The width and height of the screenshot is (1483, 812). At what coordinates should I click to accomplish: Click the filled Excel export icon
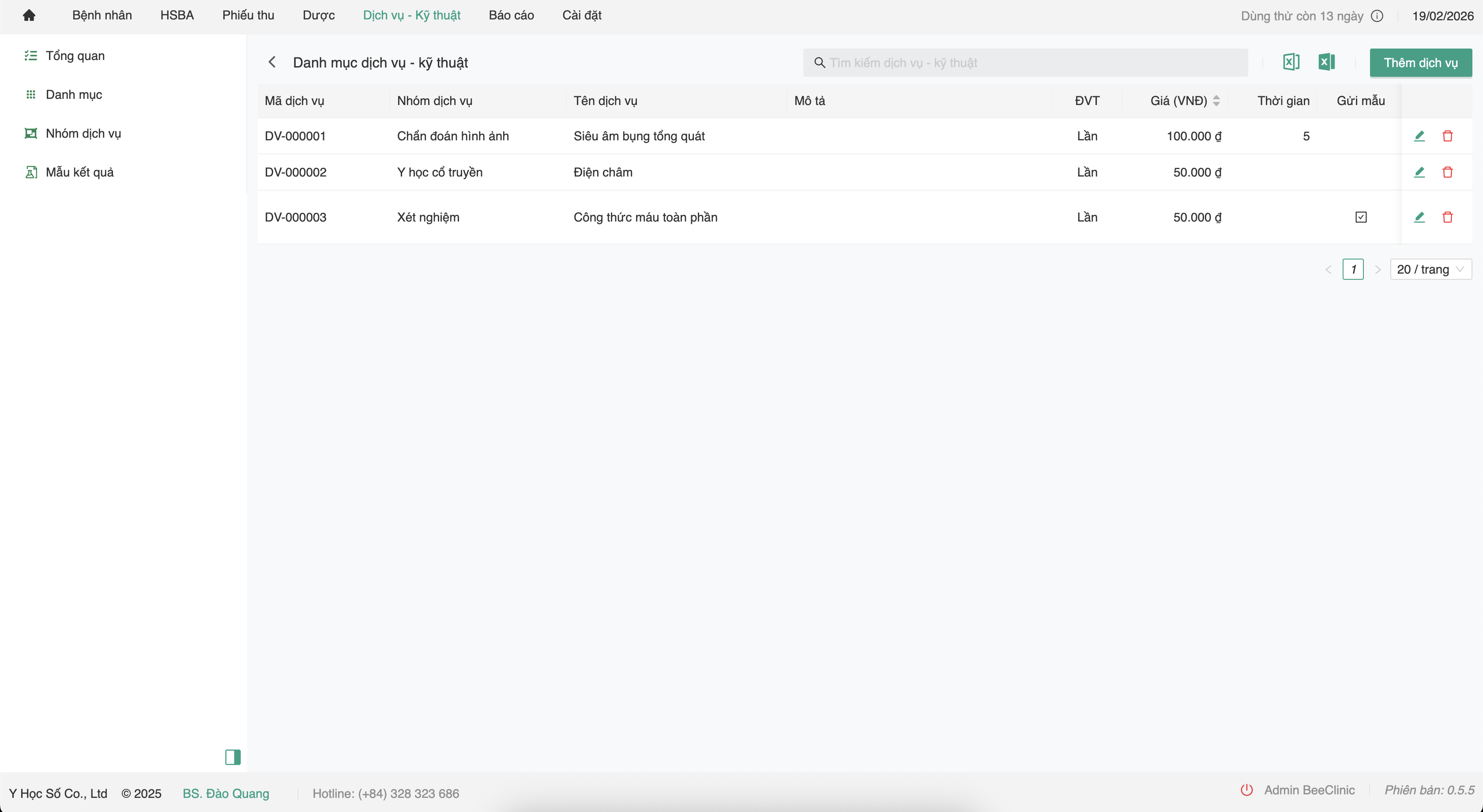pyautogui.click(x=1326, y=62)
